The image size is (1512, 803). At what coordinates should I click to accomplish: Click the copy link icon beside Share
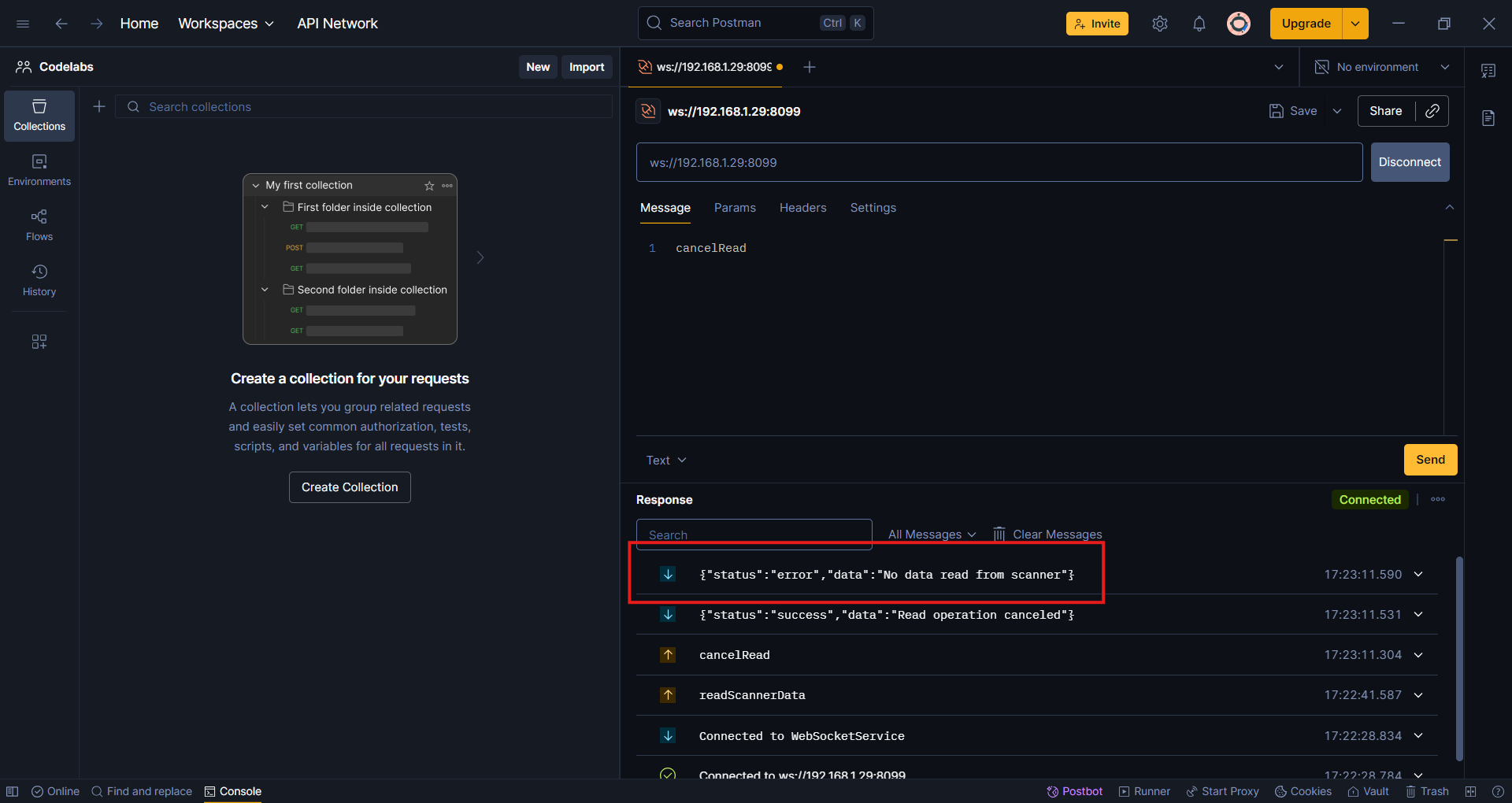coord(1432,111)
